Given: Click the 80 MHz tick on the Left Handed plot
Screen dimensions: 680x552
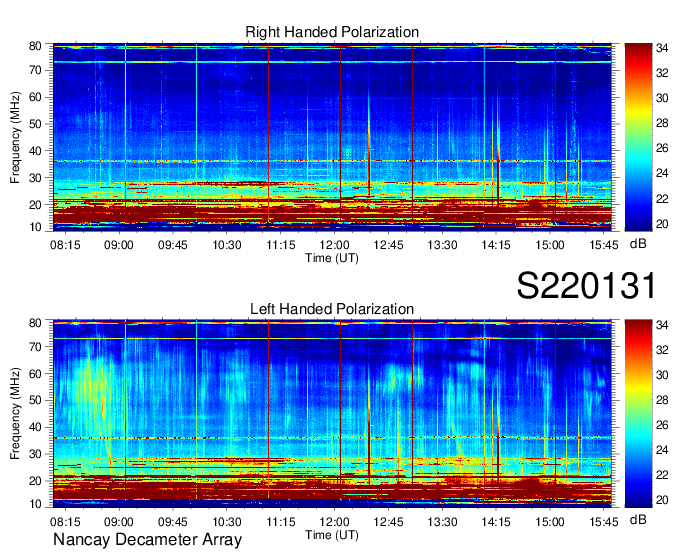Looking at the screenshot, I should pyautogui.click(x=36, y=323).
